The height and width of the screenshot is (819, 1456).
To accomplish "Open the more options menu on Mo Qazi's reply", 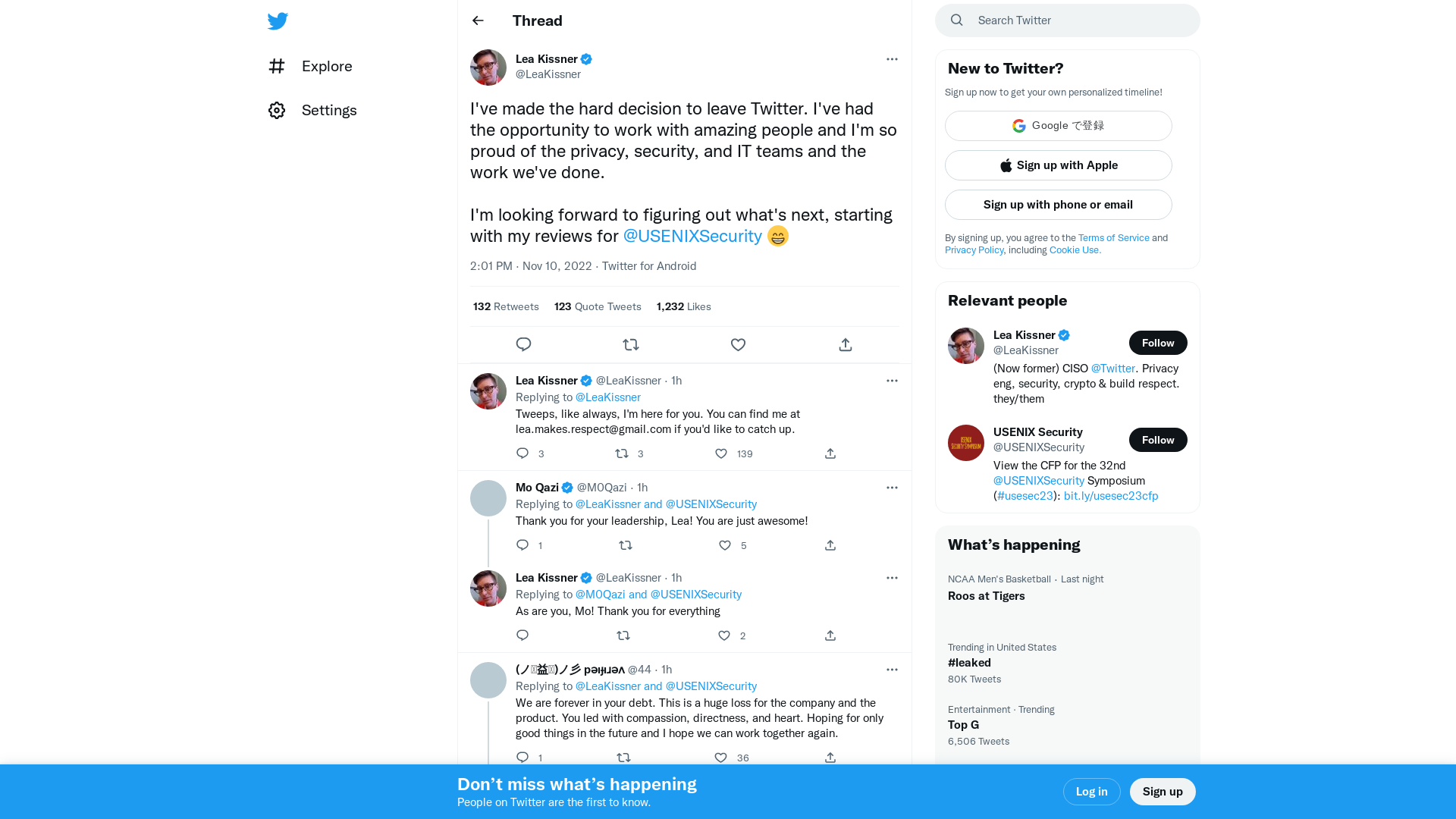I will click(x=892, y=488).
